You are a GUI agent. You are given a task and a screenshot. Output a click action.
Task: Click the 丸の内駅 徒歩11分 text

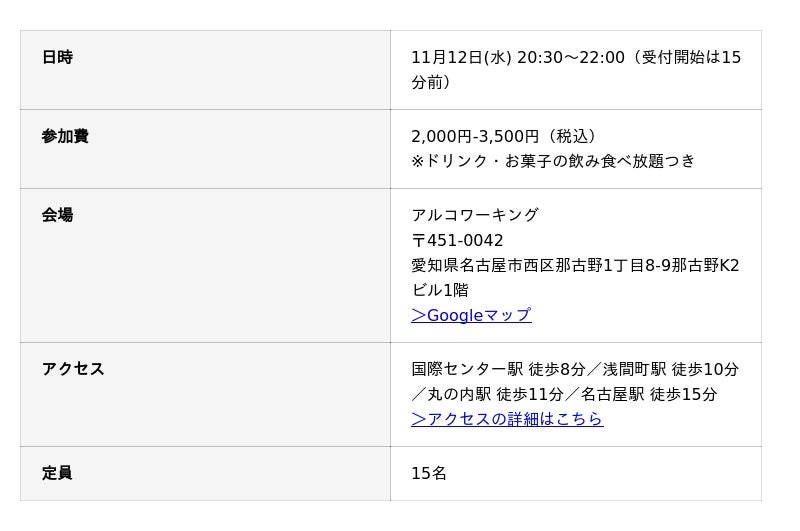(x=489, y=394)
